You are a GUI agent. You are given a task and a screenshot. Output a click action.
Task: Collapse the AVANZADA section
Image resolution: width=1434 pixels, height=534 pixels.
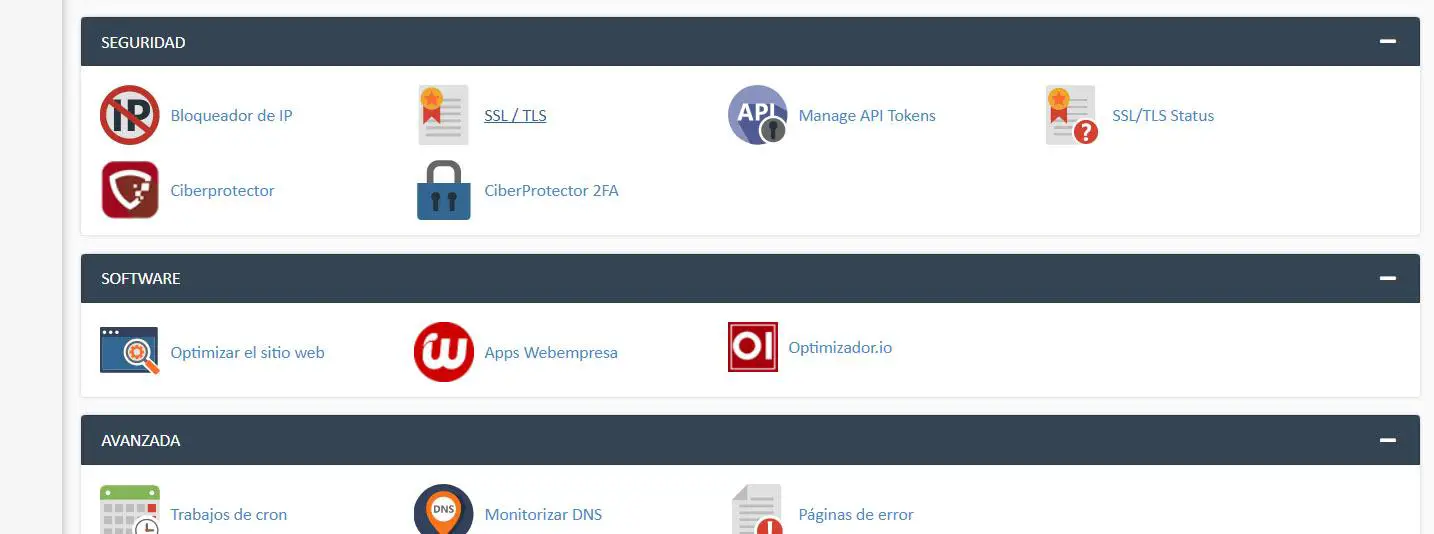click(x=1387, y=440)
